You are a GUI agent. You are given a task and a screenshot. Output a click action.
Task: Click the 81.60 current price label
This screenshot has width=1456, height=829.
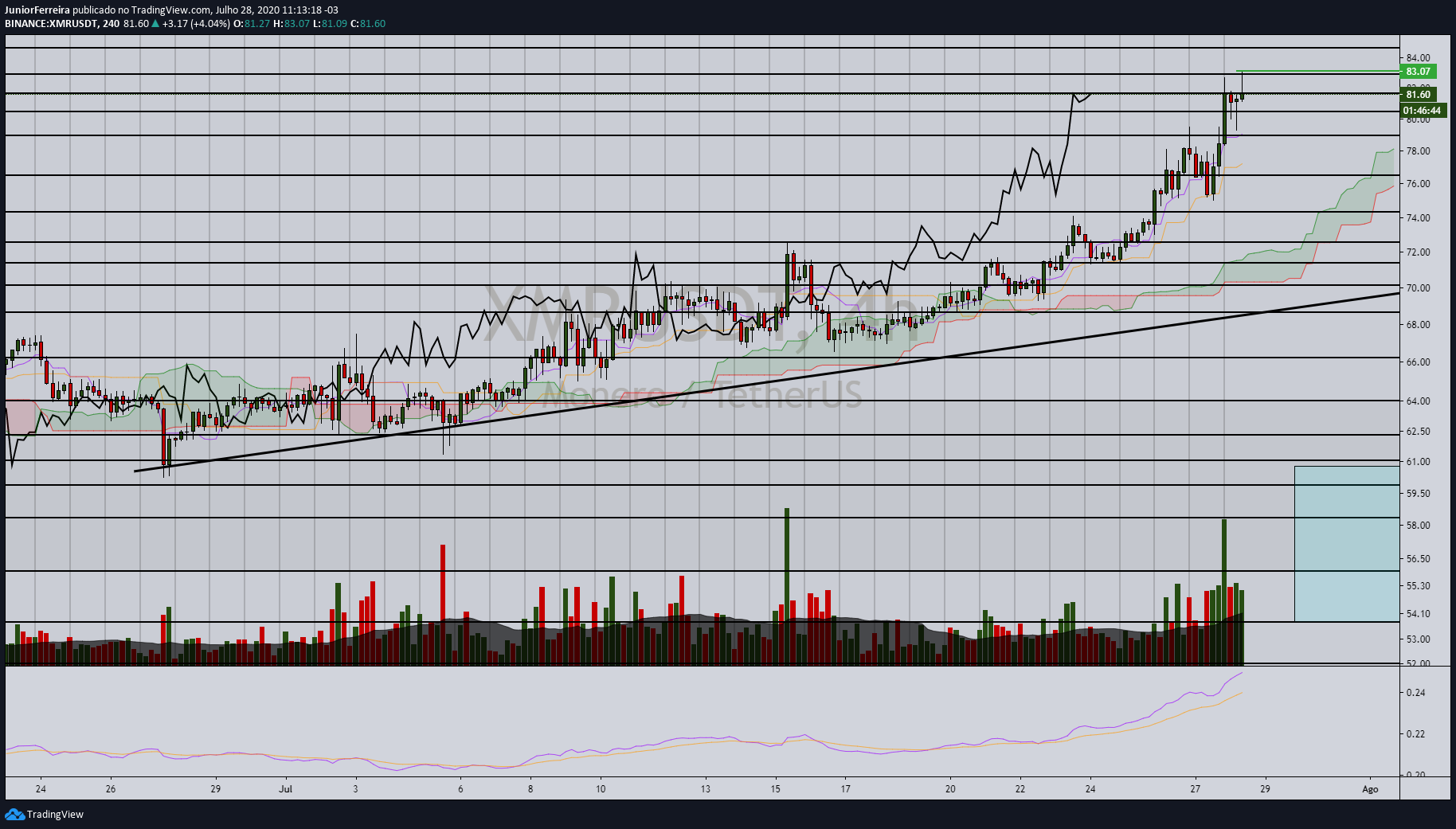tap(1418, 94)
